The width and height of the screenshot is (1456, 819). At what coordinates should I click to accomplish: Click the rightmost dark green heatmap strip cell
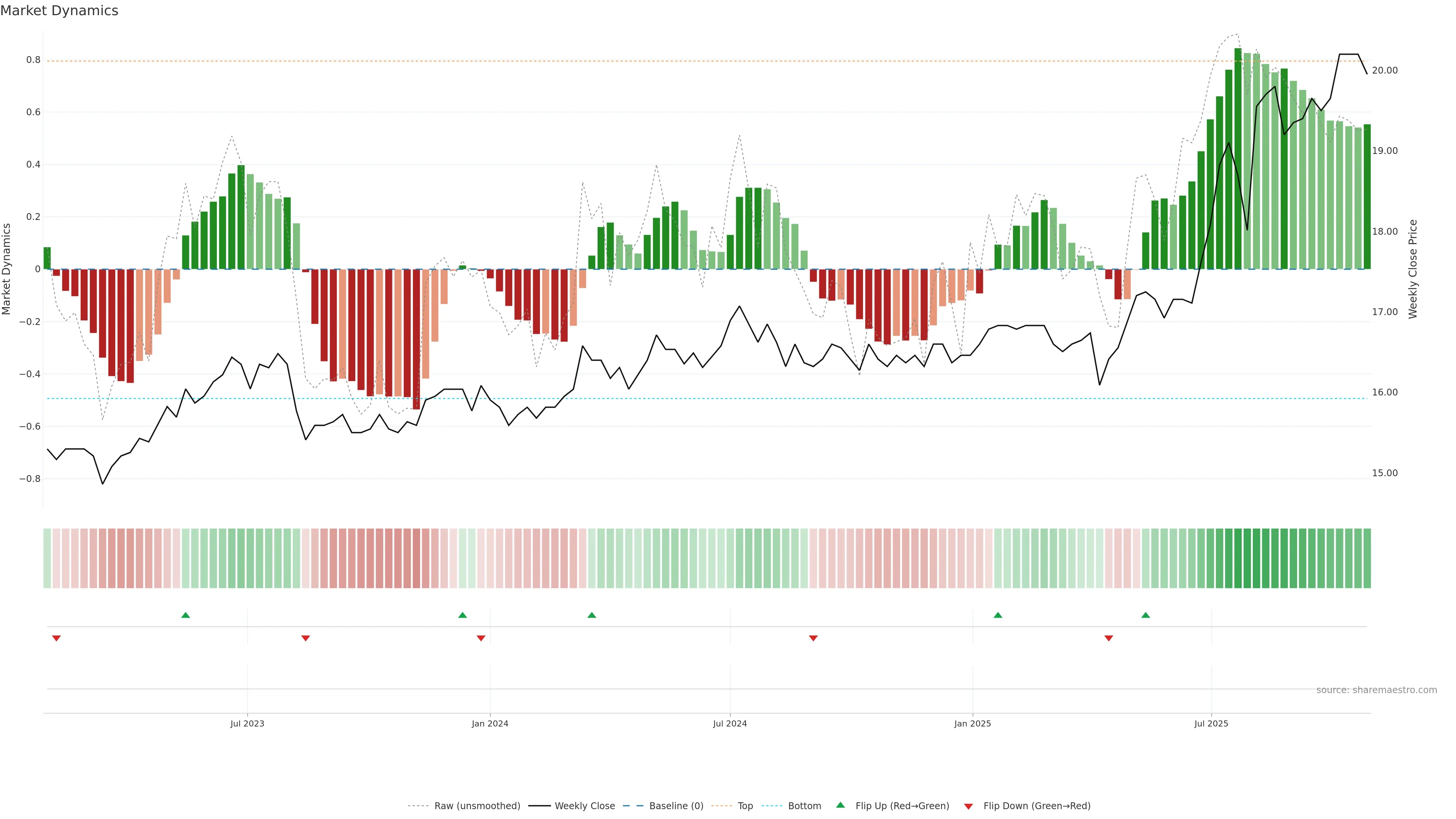click(1367, 558)
